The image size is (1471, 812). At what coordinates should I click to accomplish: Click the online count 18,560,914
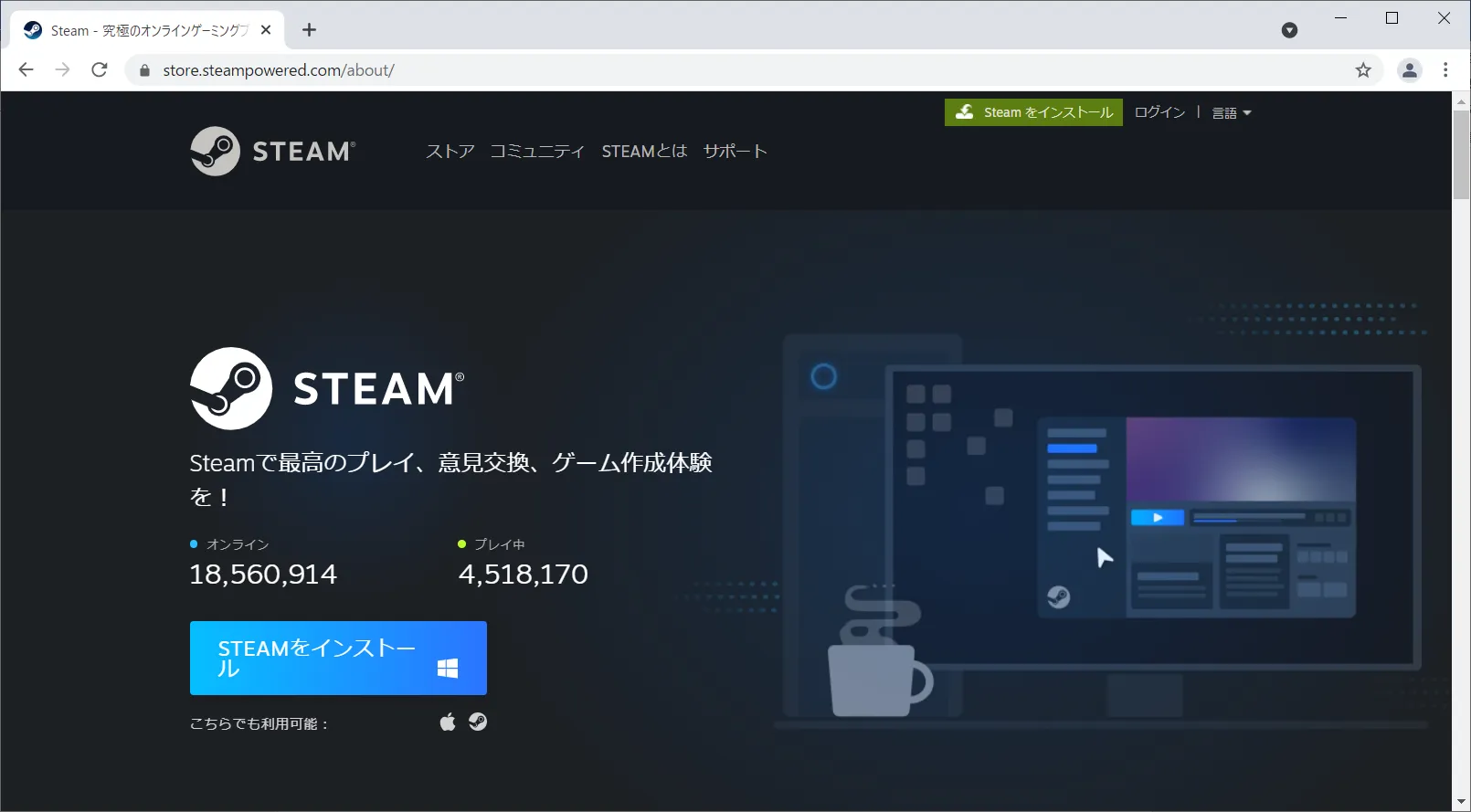coord(263,575)
